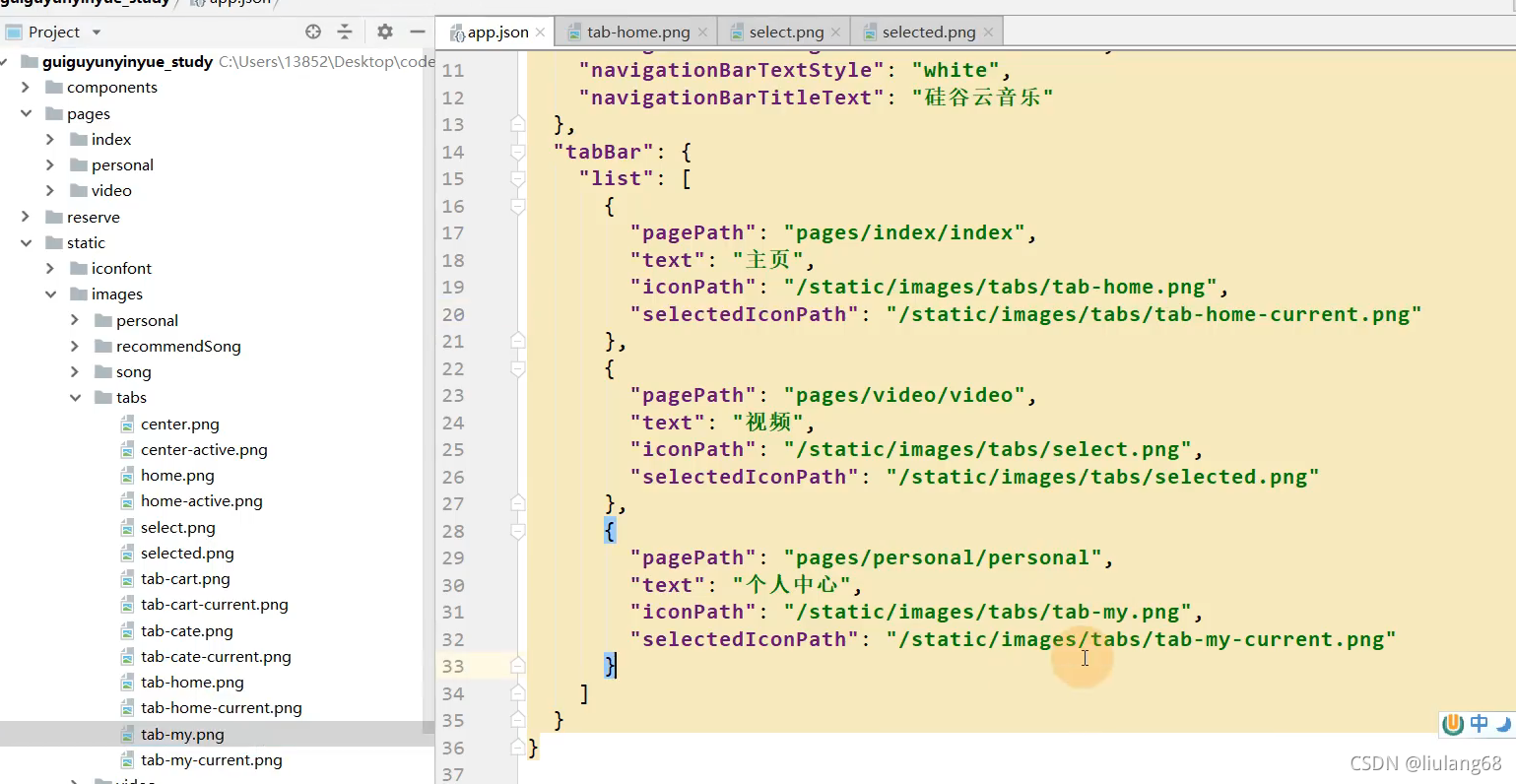Image resolution: width=1516 pixels, height=784 pixels.
Task: Collapse the static folder
Action: [26, 243]
